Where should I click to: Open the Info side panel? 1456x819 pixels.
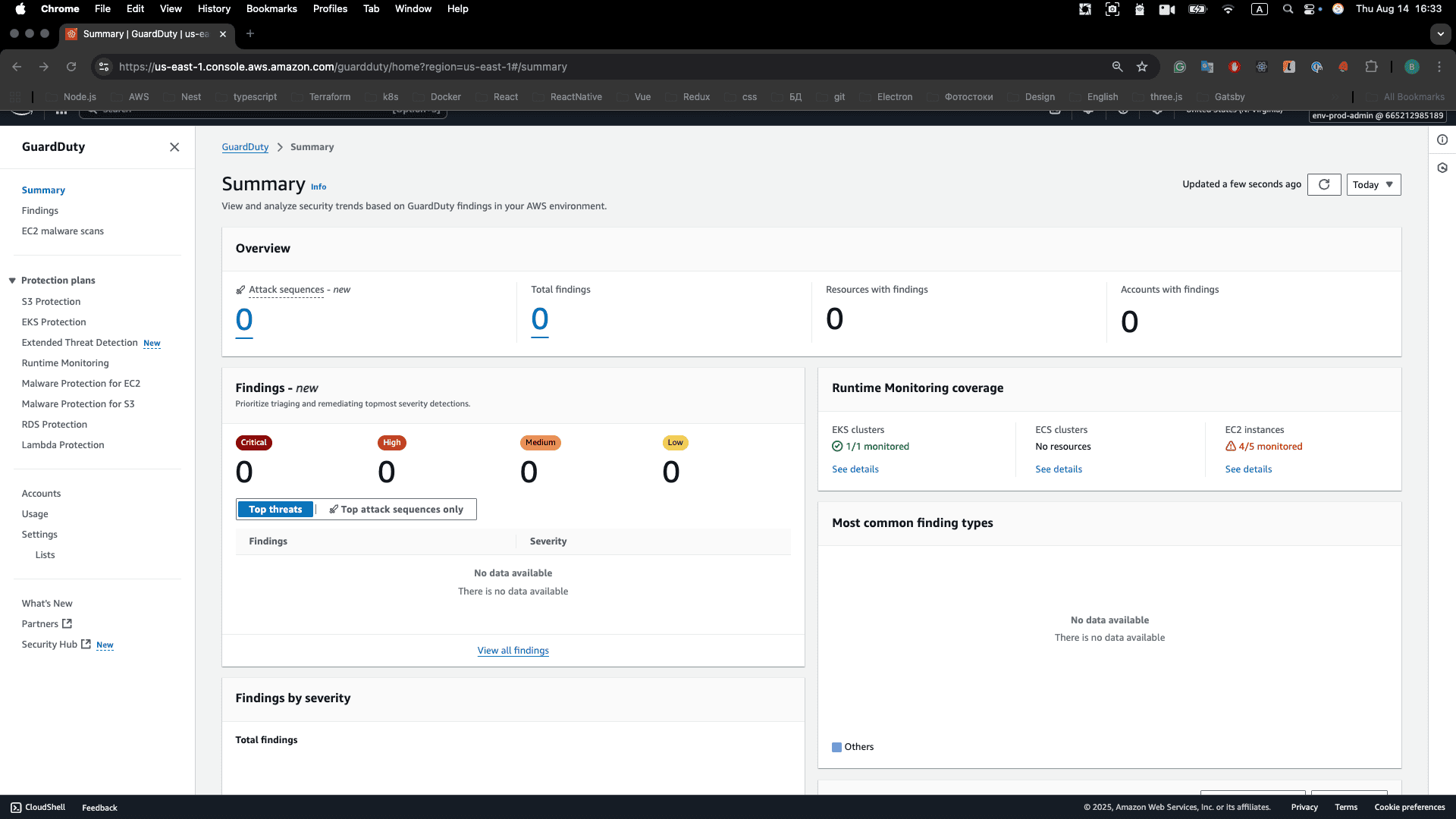click(x=1443, y=140)
